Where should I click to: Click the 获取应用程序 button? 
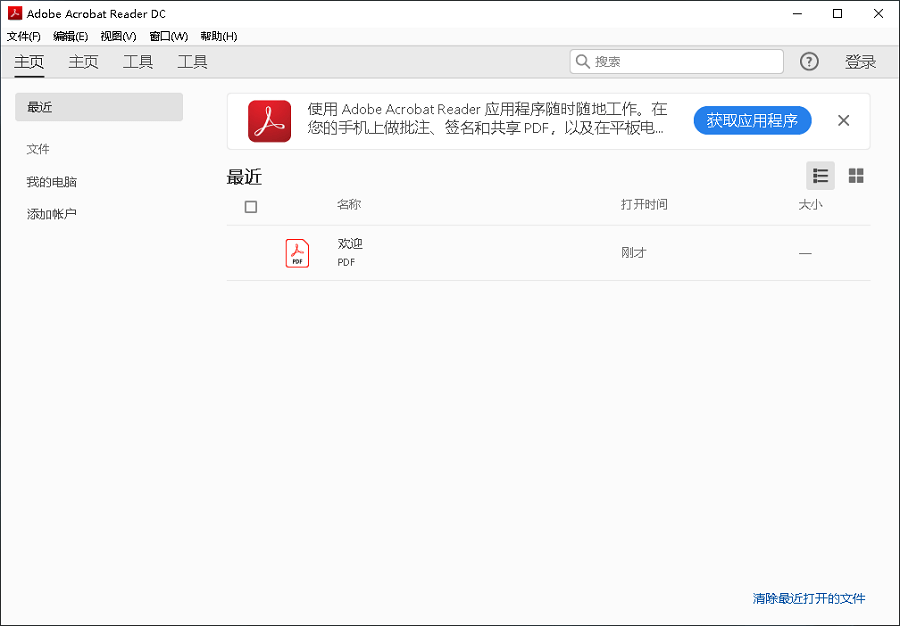pos(752,120)
